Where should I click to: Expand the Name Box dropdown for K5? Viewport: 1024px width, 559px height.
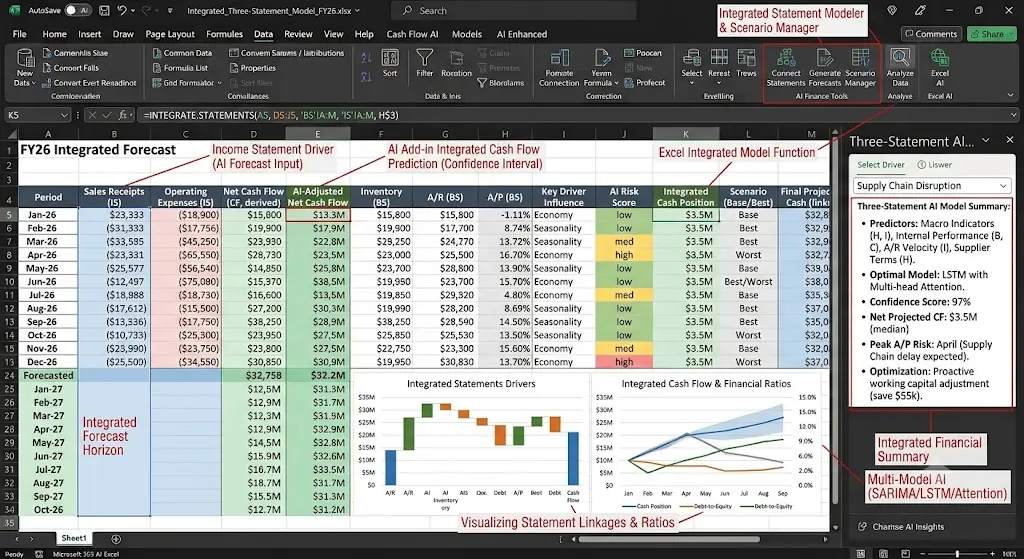tap(64, 116)
